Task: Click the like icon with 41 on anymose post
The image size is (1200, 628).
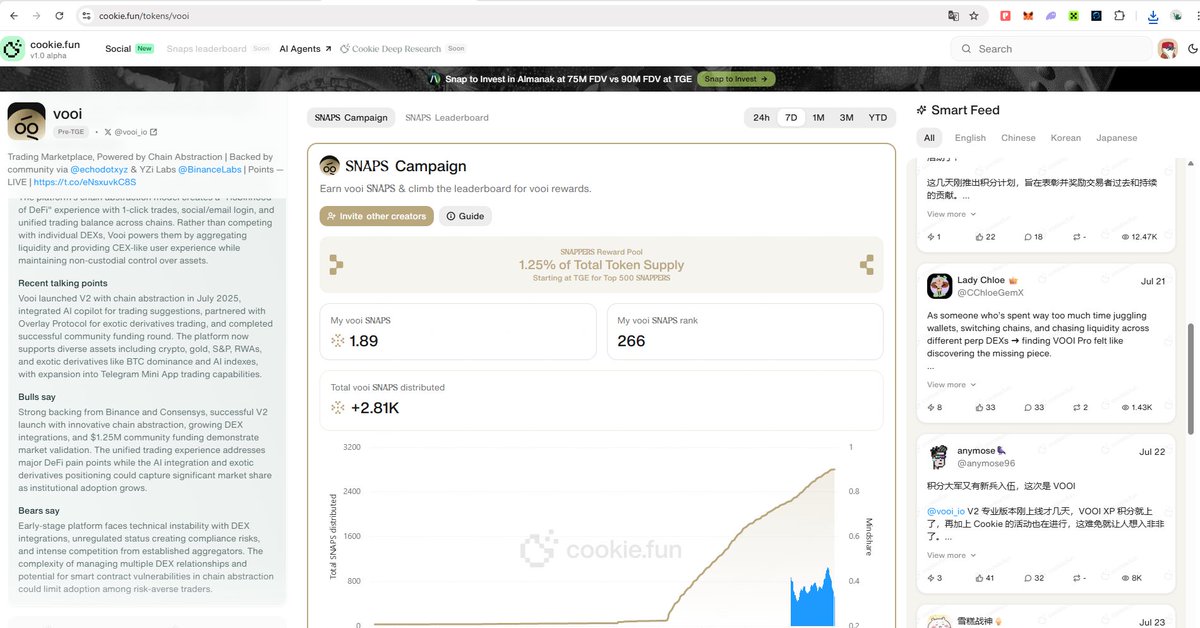Action: pos(980,578)
